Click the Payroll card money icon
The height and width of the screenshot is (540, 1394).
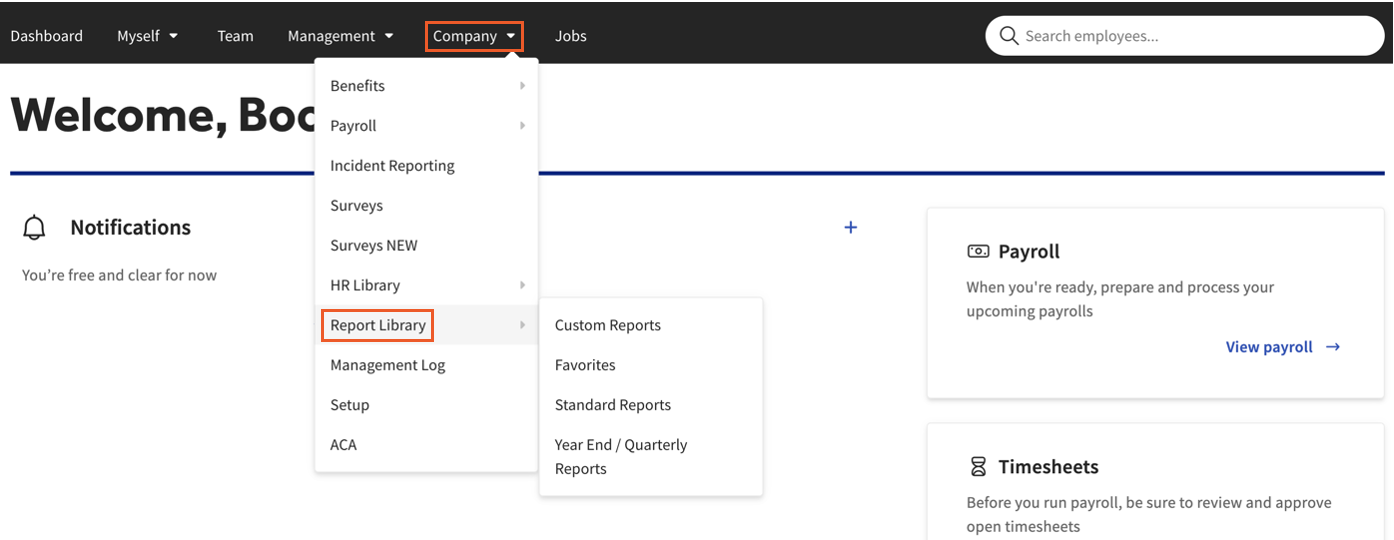point(978,252)
